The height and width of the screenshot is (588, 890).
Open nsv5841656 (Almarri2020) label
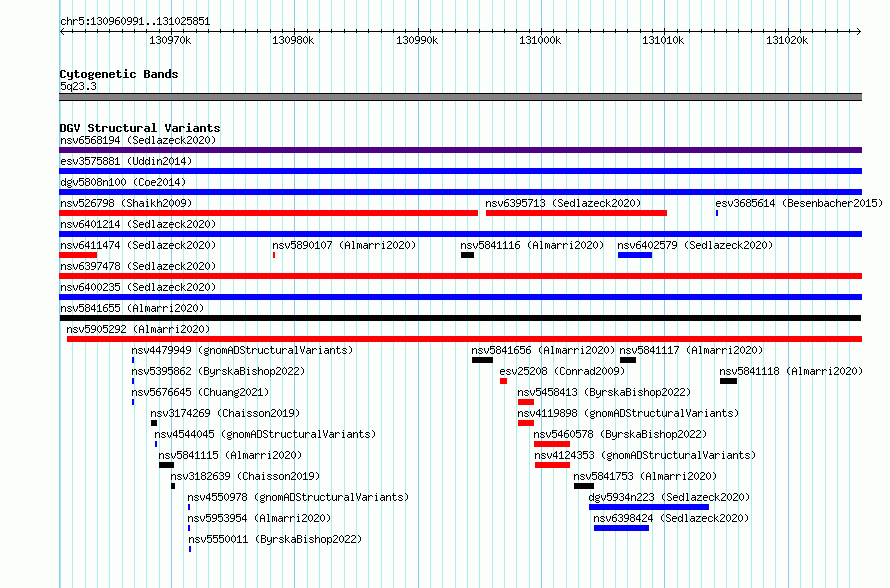(x=543, y=350)
